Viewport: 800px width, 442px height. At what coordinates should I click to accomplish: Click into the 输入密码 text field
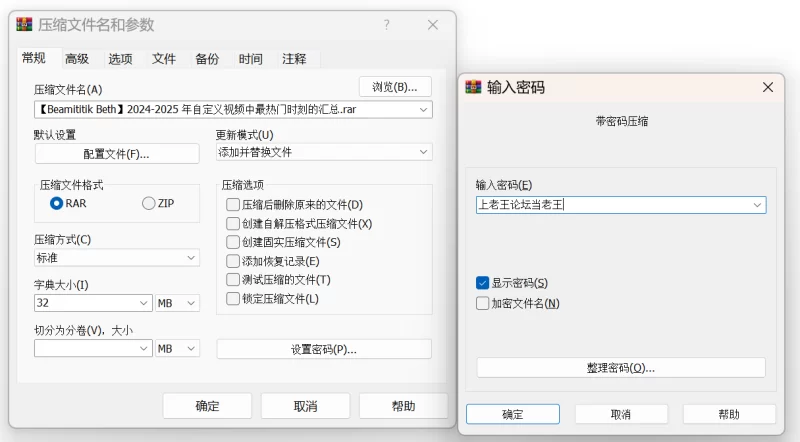point(612,205)
